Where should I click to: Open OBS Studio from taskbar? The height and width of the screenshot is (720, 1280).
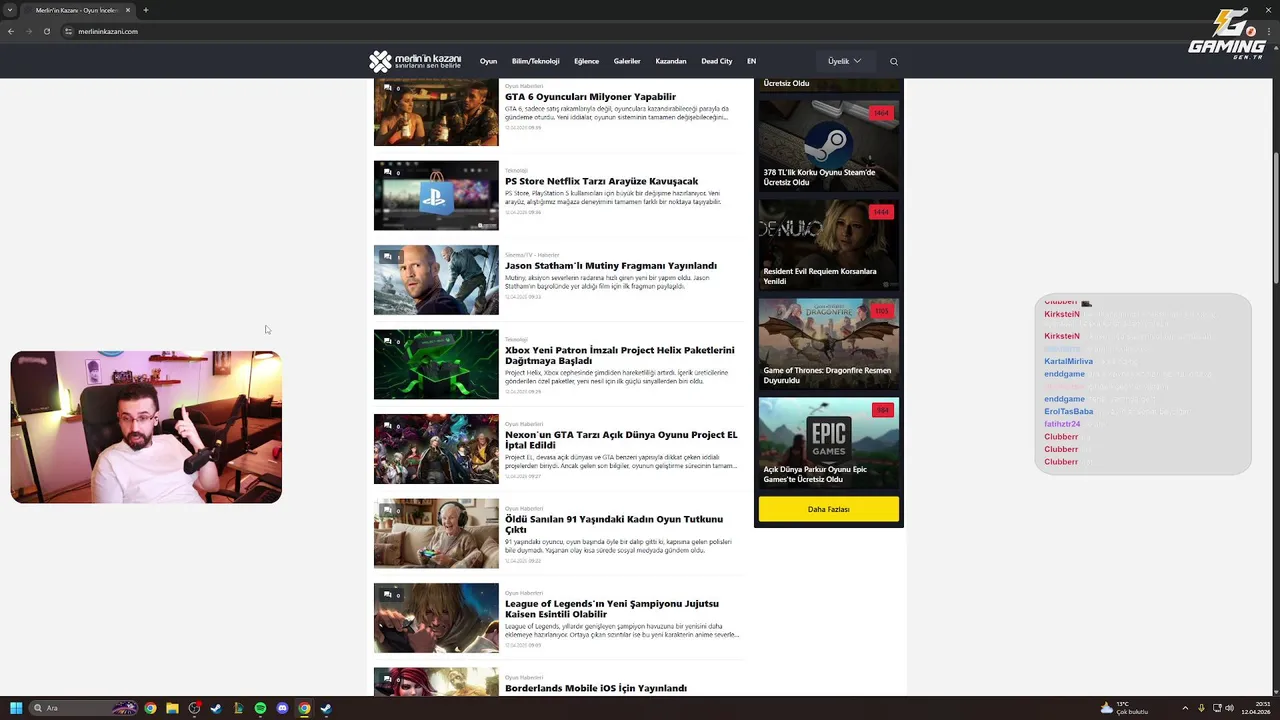[194, 708]
